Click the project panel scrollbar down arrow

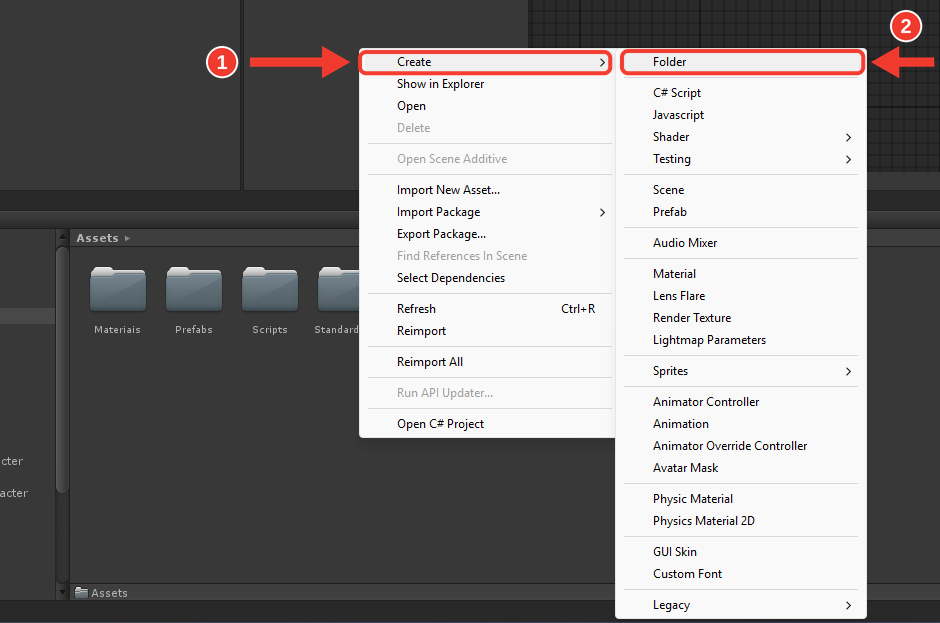(62, 592)
